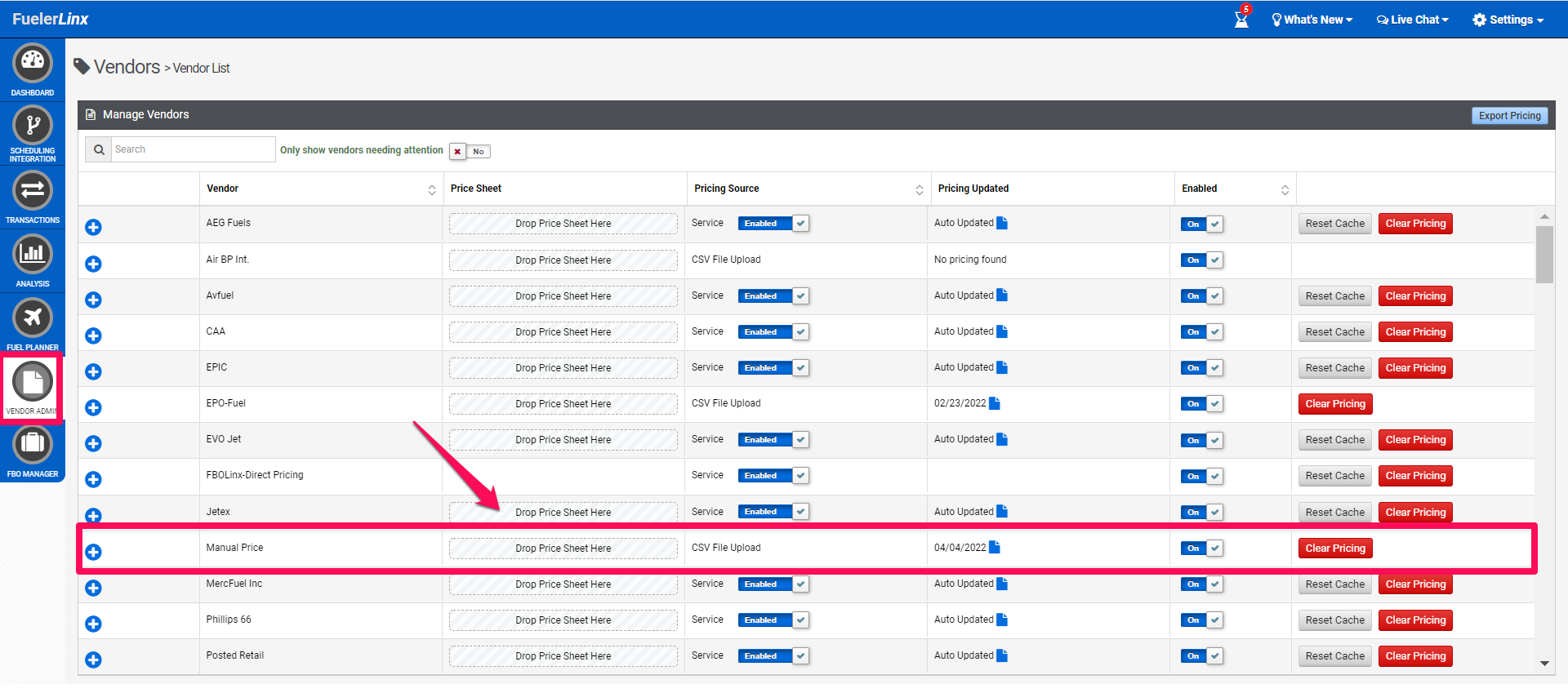Expand the CAA row plus icon

click(93, 335)
